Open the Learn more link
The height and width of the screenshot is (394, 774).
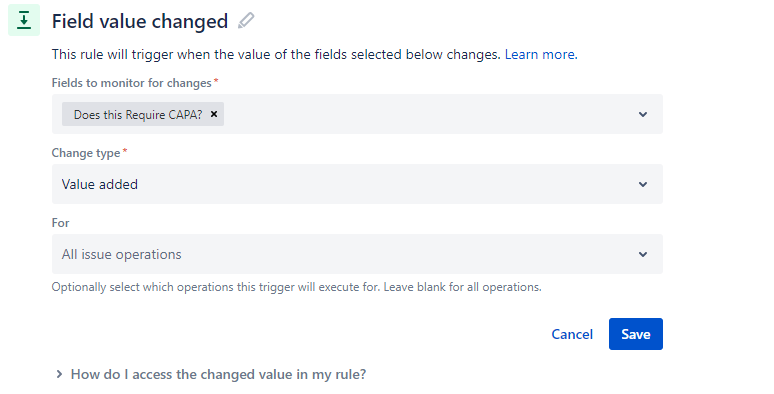[x=541, y=54]
